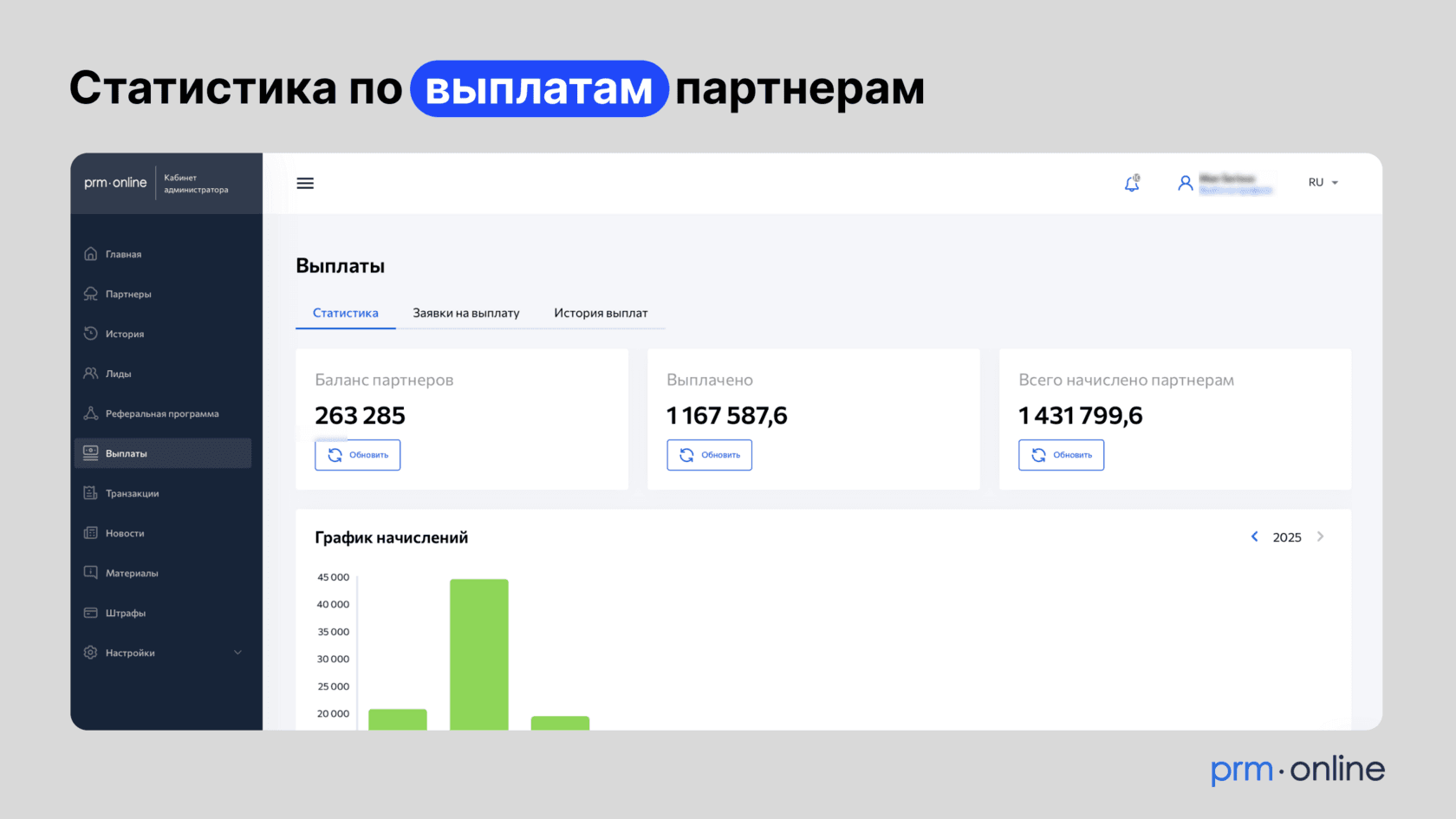The image size is (1456, 819).
Task: Open Транзакции in the sidebar
Action: coord(132,494)
